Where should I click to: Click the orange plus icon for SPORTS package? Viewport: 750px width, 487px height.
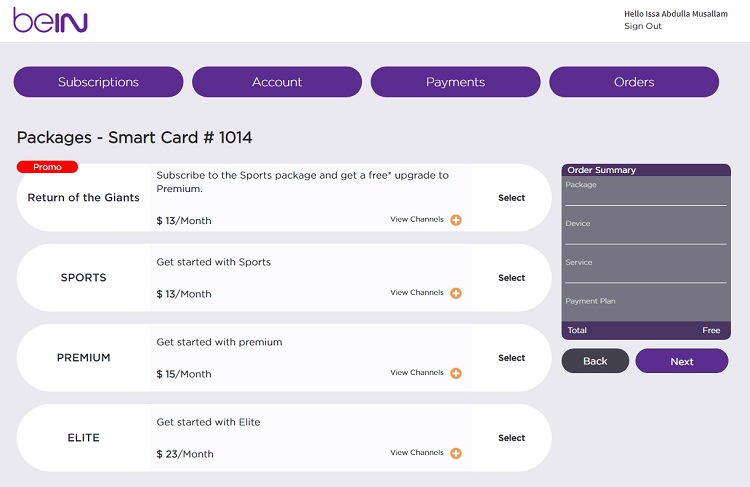[x=456, y=293]
